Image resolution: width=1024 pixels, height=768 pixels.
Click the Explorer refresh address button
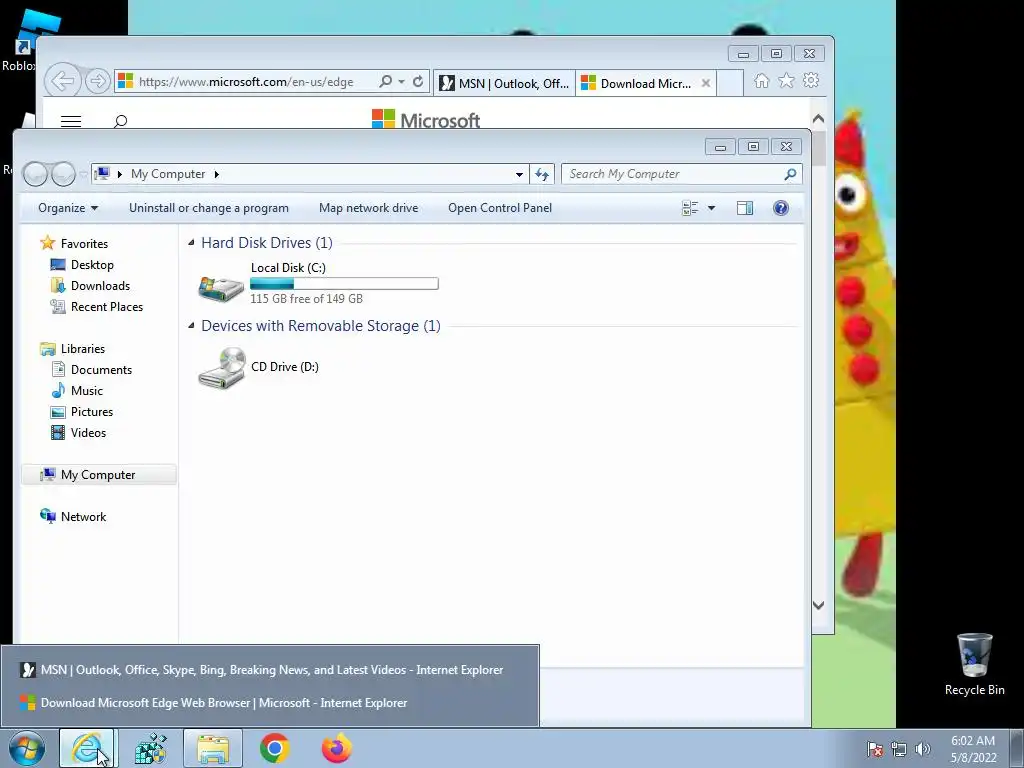[542, 174]
